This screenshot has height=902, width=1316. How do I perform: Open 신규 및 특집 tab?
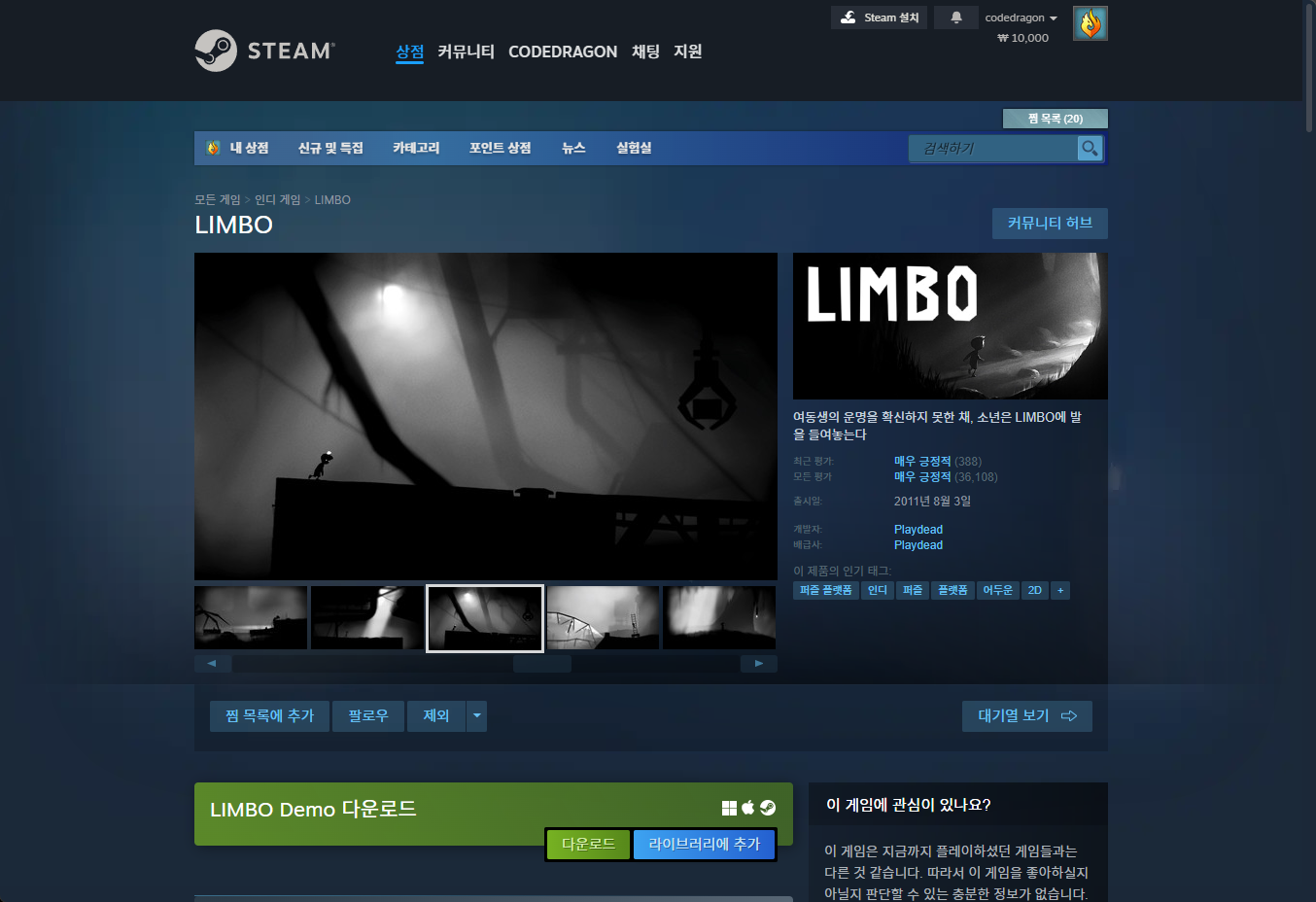point(330,148)
